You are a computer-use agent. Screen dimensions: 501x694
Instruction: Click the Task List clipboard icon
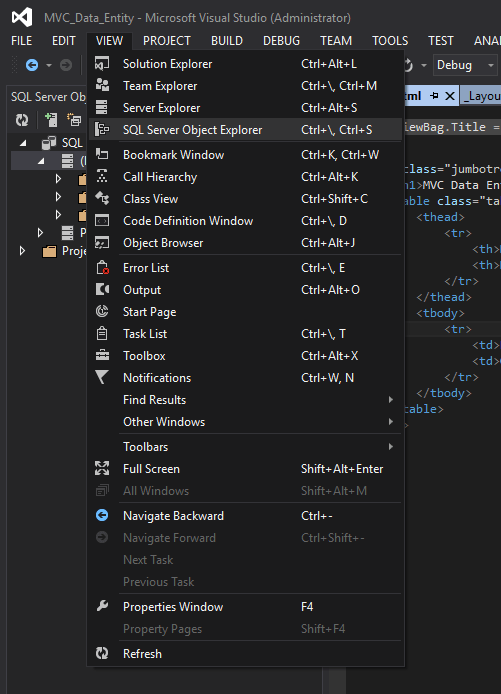tap(102, 333)
